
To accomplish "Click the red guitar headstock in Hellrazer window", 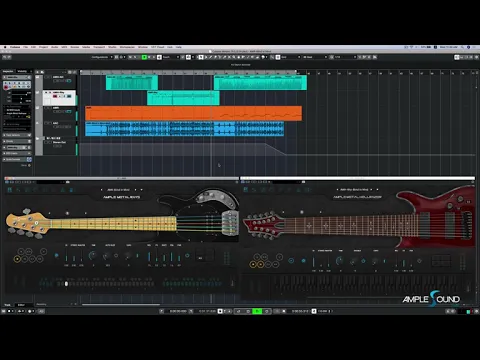I will [264, 225].
